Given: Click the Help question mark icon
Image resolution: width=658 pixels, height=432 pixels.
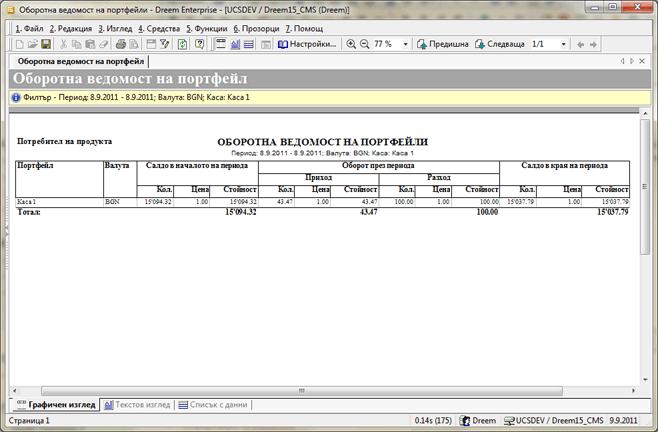Looking at the screenshot, I should [x=200, y=44].
